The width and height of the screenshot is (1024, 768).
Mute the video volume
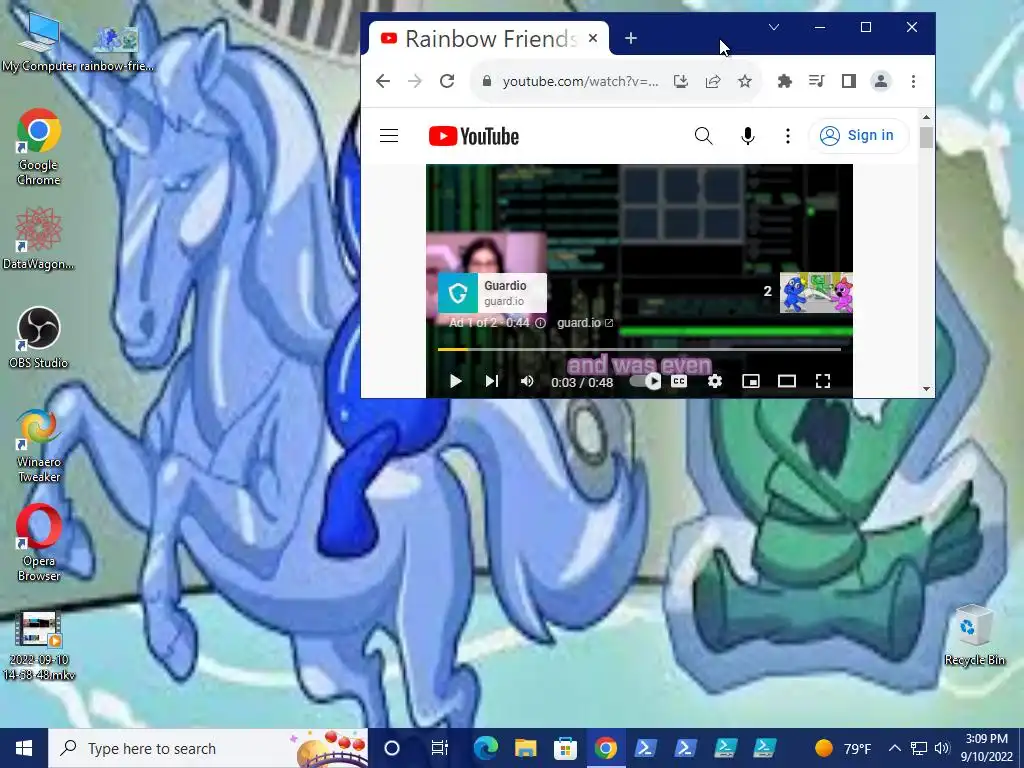[527, 381]
